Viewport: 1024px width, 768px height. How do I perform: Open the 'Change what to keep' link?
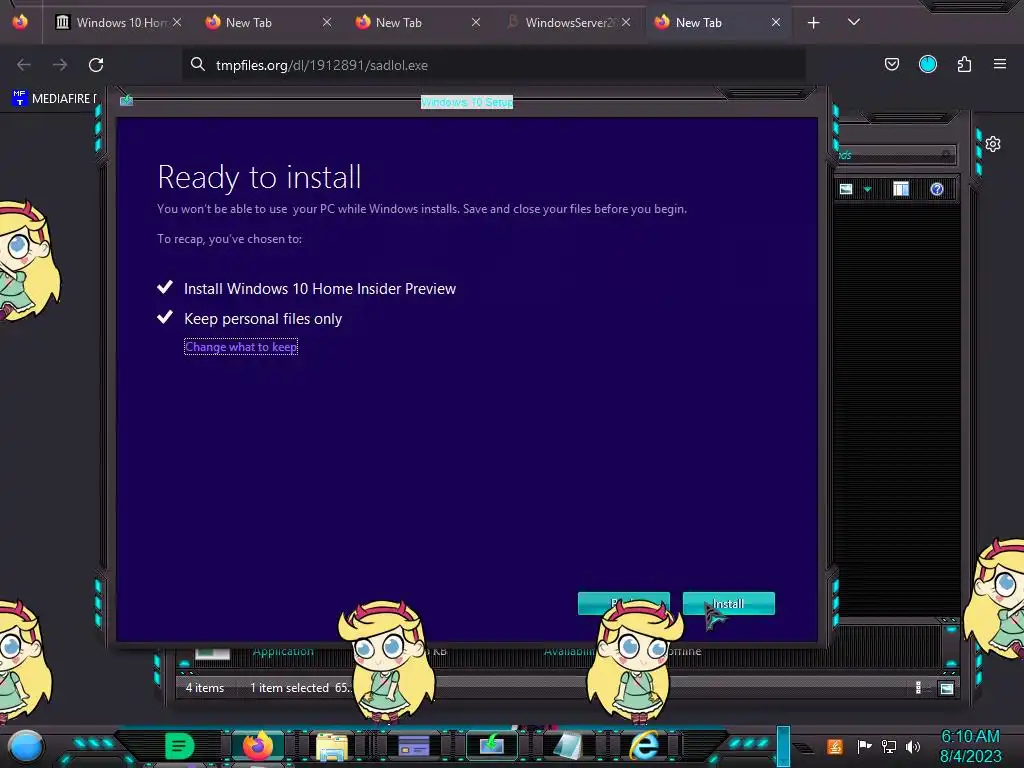(x=241, y=347)
